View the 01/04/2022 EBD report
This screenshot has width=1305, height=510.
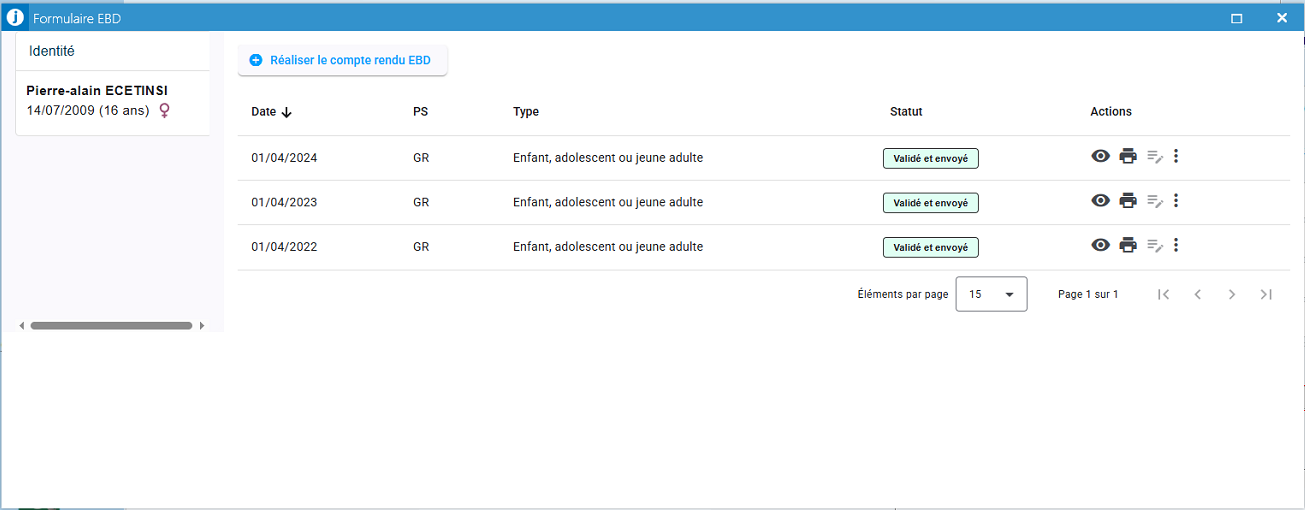click(1100, 245)
